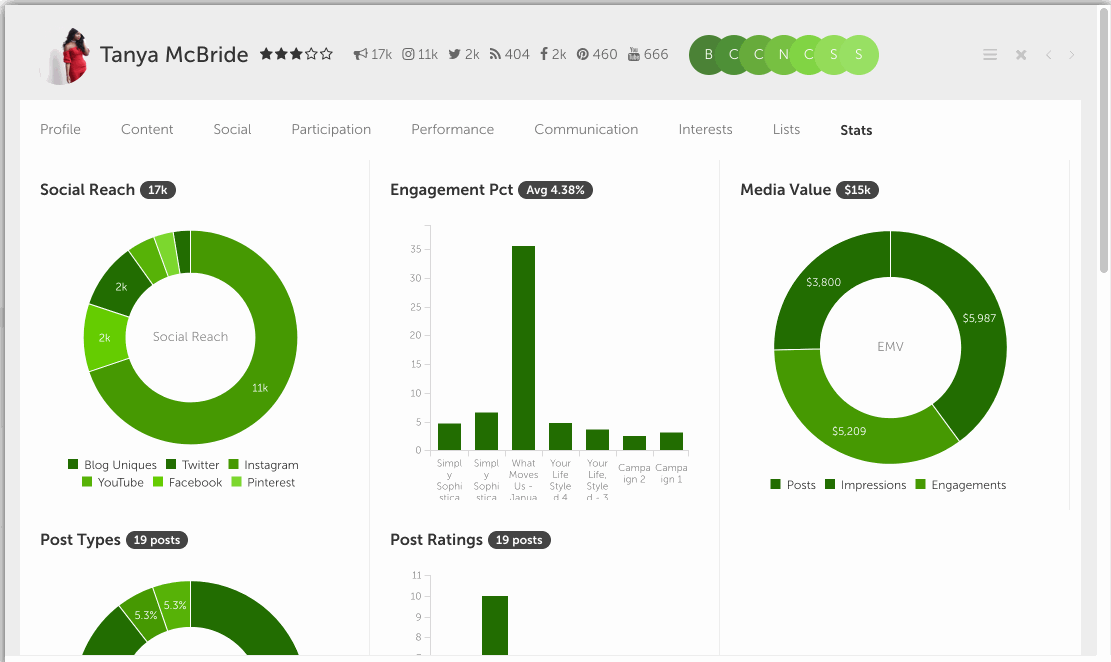Click the YouTube icon showing 666

click(x=633, y=54)
